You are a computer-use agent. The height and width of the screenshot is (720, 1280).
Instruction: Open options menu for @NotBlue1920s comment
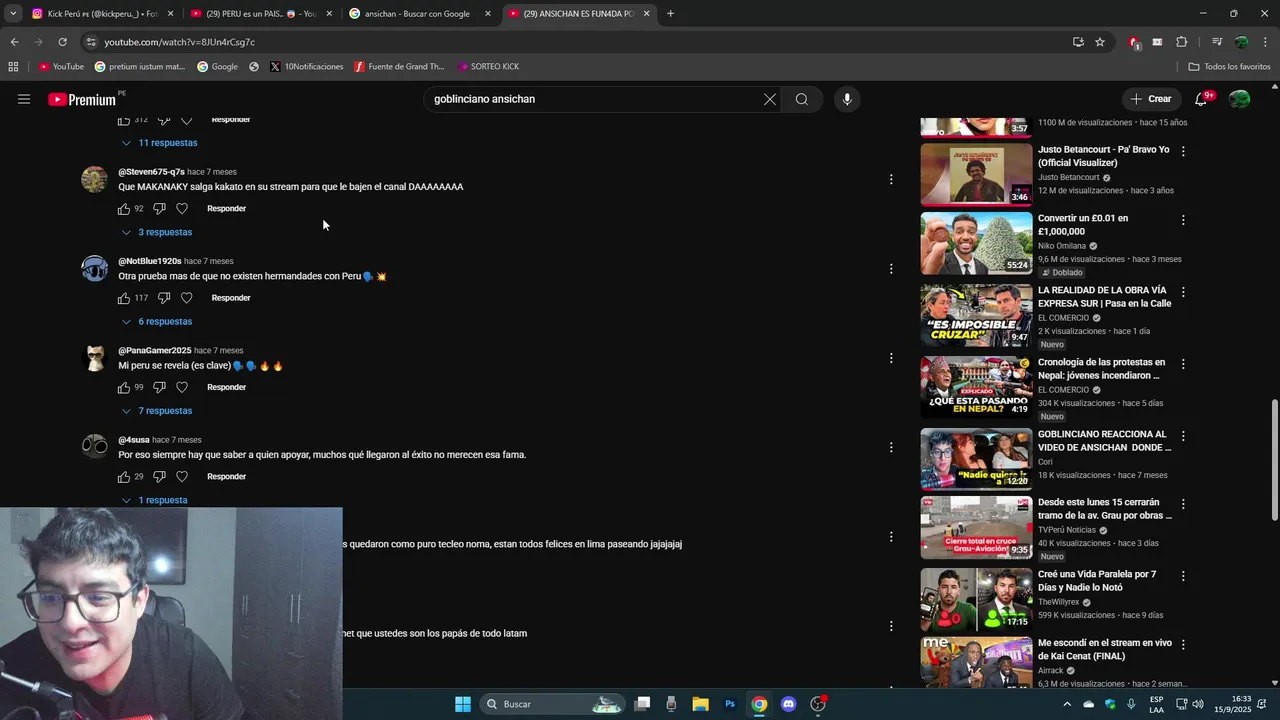(x=891, y=268)
